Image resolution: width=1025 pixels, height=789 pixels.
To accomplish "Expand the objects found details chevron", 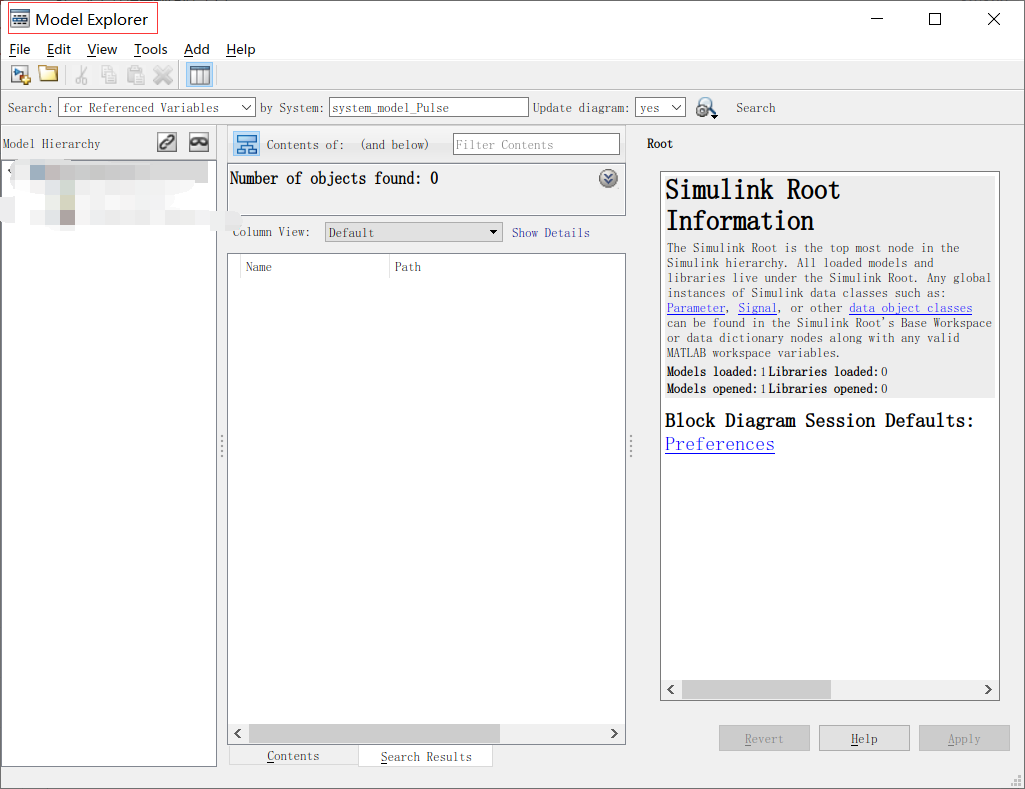I will (x=608, y=178).
